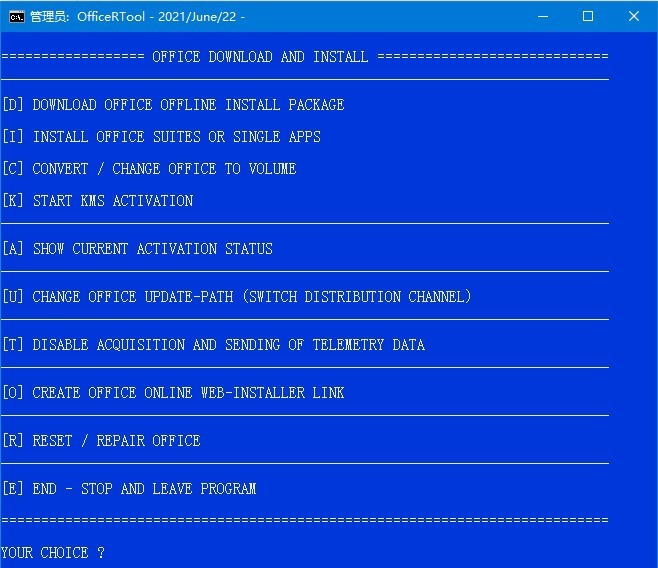Click [O] Create Office Online Web-Installer Link

pos(173,393)
